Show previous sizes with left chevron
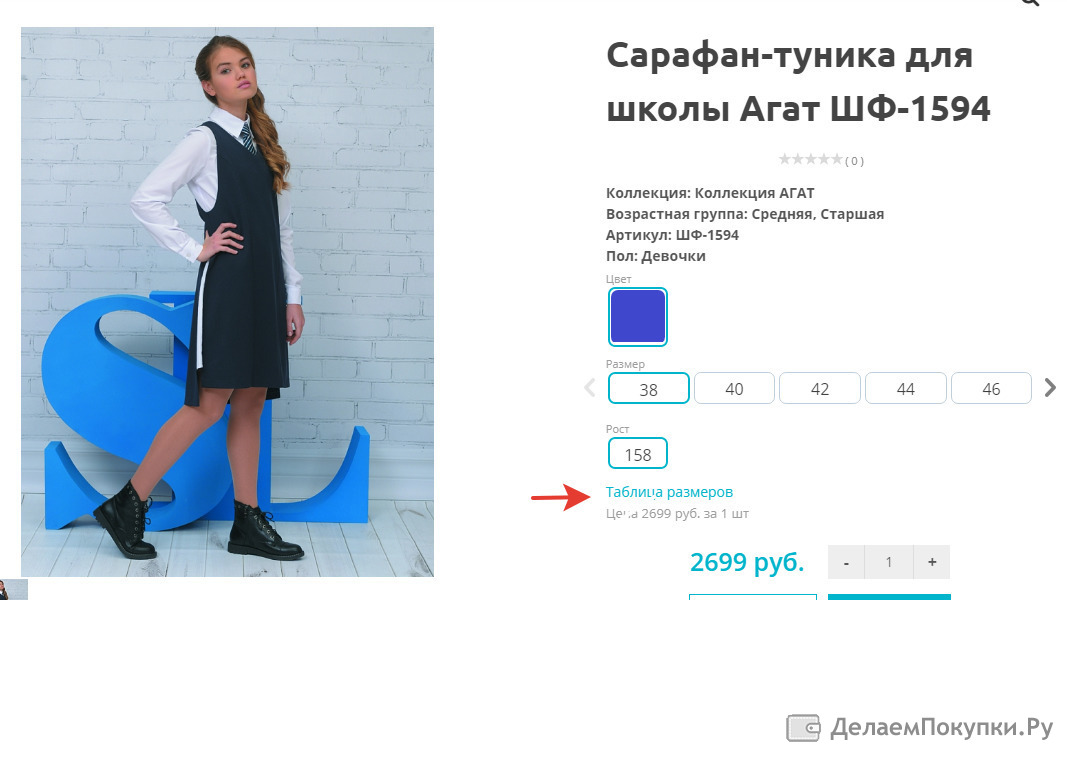Viewport: 1067px width, 757px height. [589, 387]
